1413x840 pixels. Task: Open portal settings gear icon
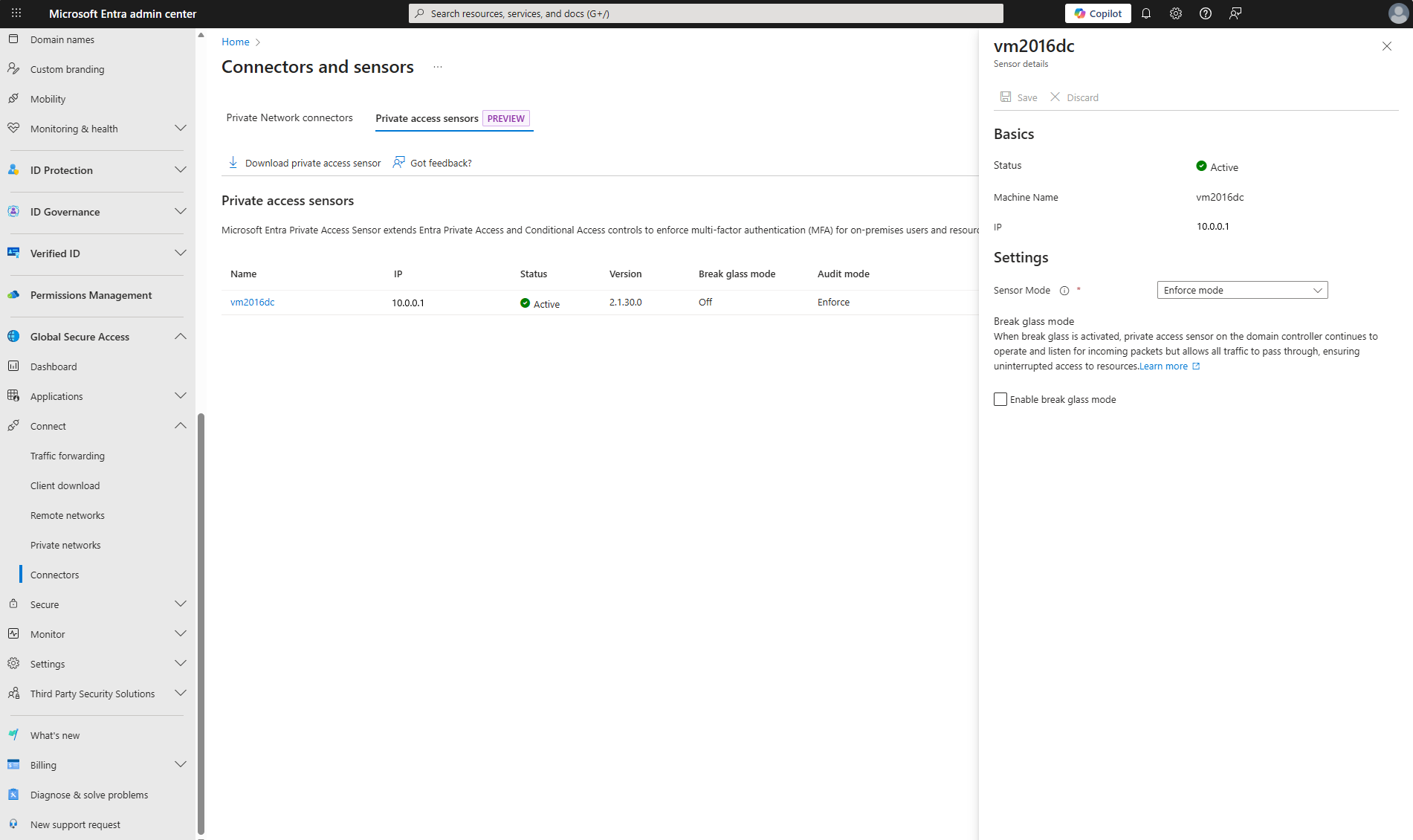pos(1176,13)
